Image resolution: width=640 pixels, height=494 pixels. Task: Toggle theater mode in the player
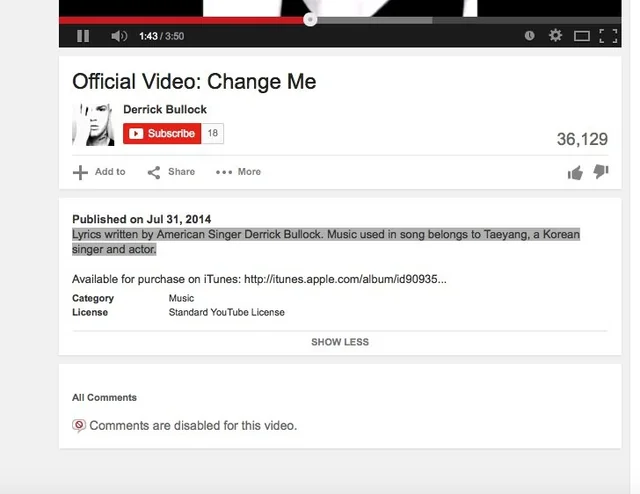pos(582,36)
